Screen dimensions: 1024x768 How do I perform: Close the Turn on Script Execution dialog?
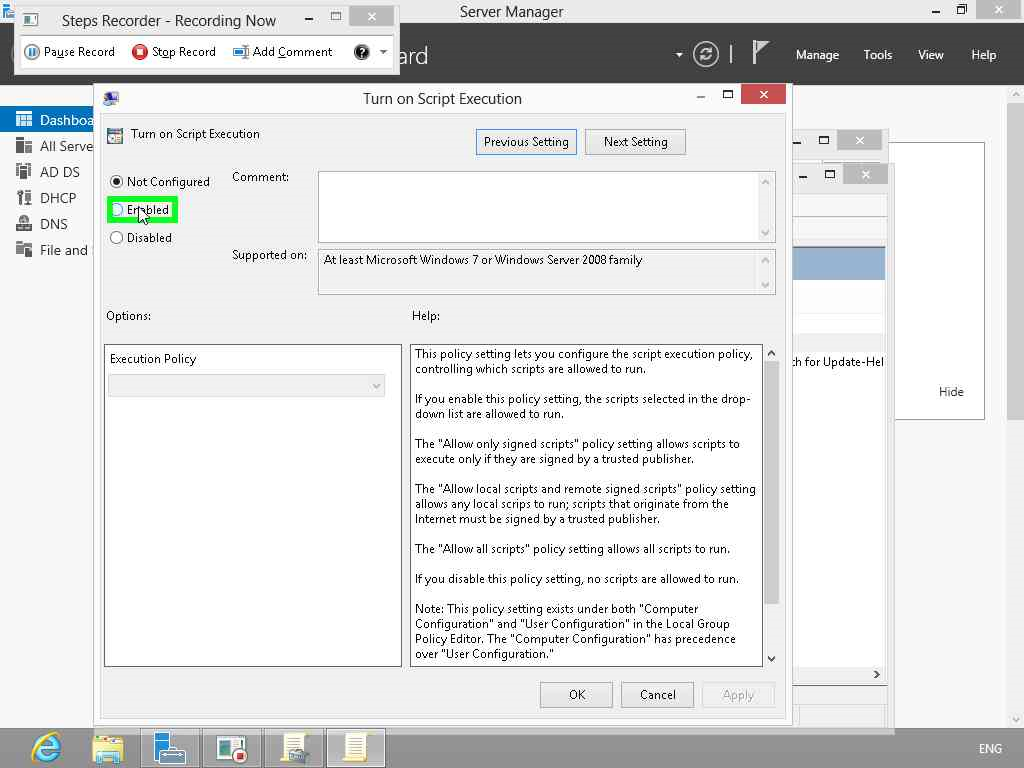point(763,95)
